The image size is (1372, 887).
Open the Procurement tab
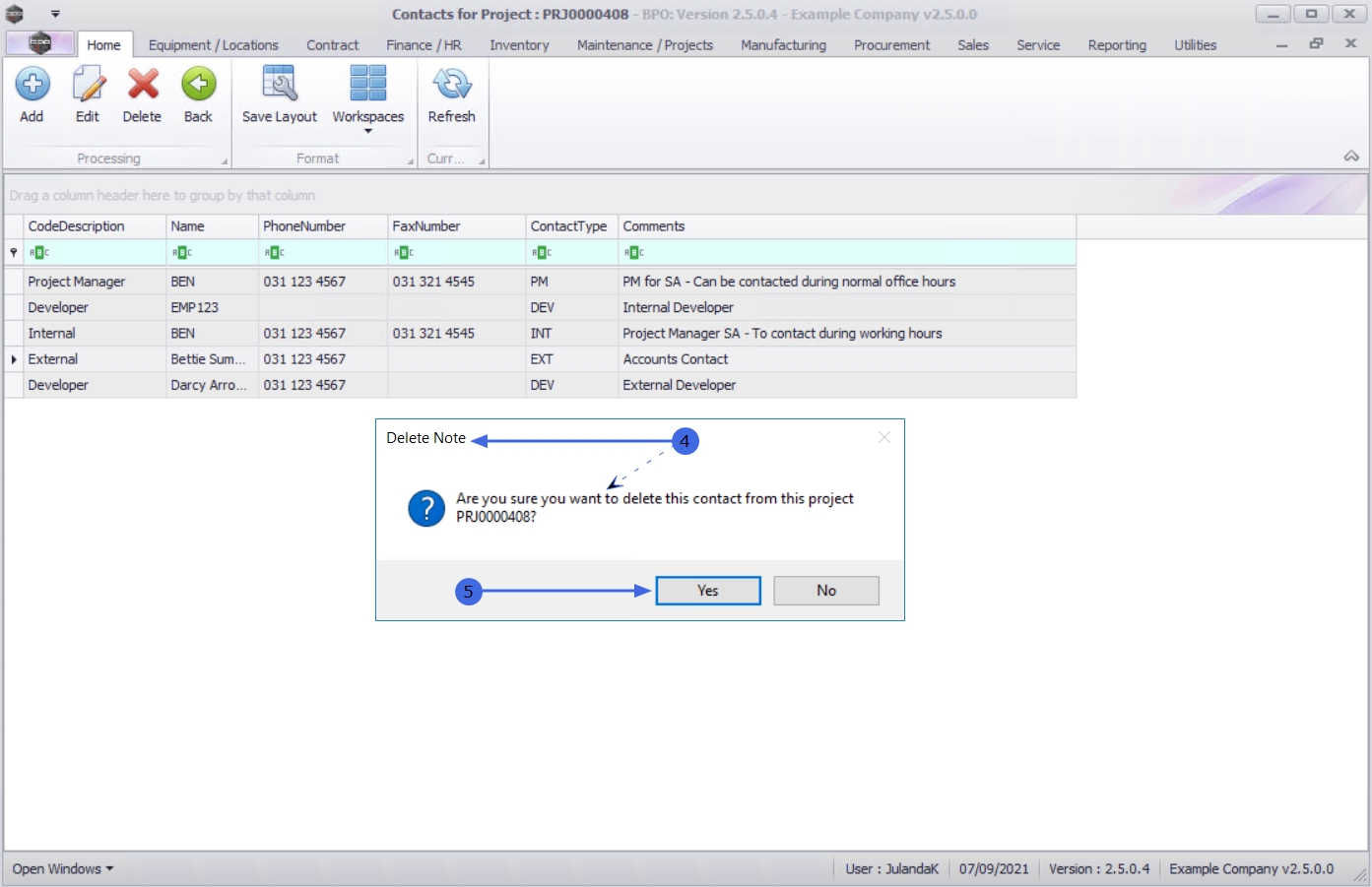[x=891, y=45]
